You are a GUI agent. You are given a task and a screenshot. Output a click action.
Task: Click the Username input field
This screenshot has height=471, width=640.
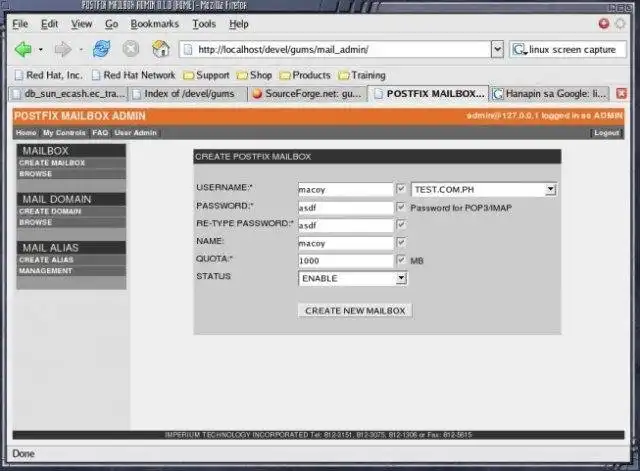pos(346,189)
